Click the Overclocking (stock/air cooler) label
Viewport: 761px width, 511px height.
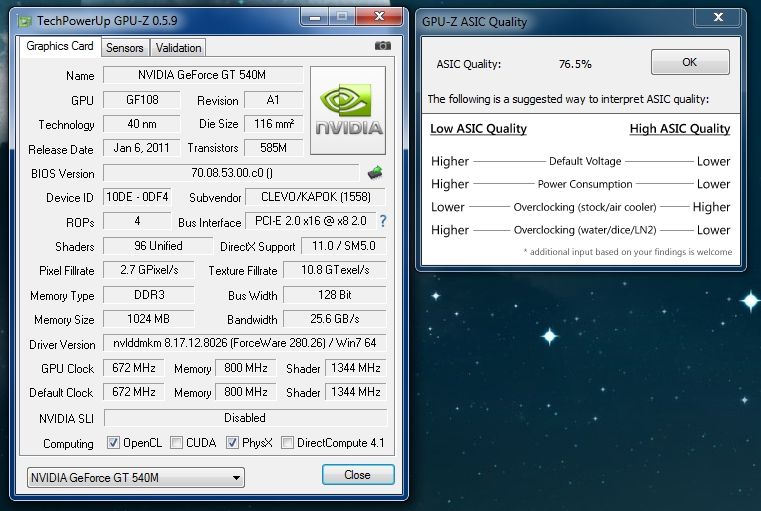(585, 207)
